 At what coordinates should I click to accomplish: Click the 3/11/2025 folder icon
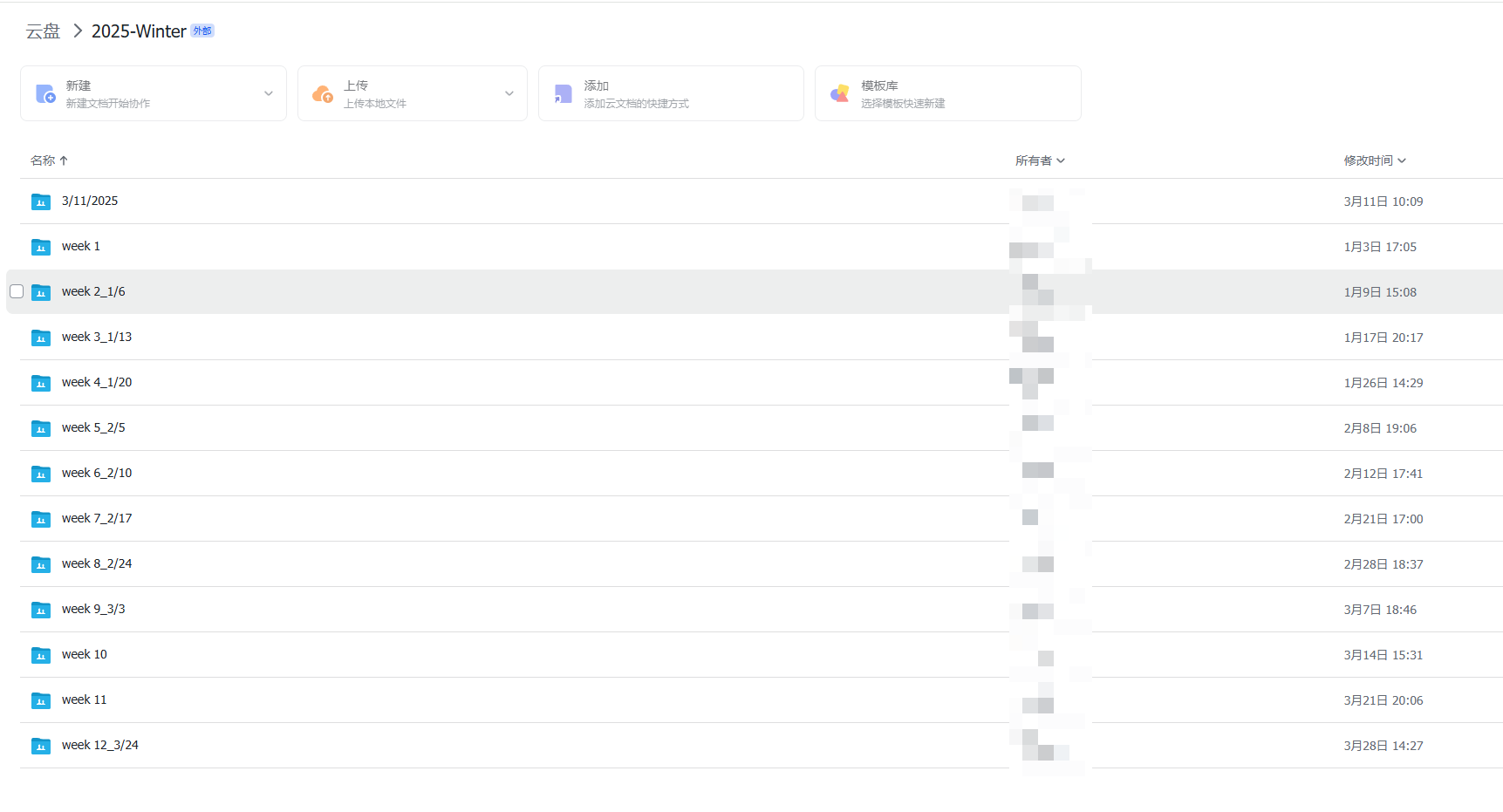point(41,201)
